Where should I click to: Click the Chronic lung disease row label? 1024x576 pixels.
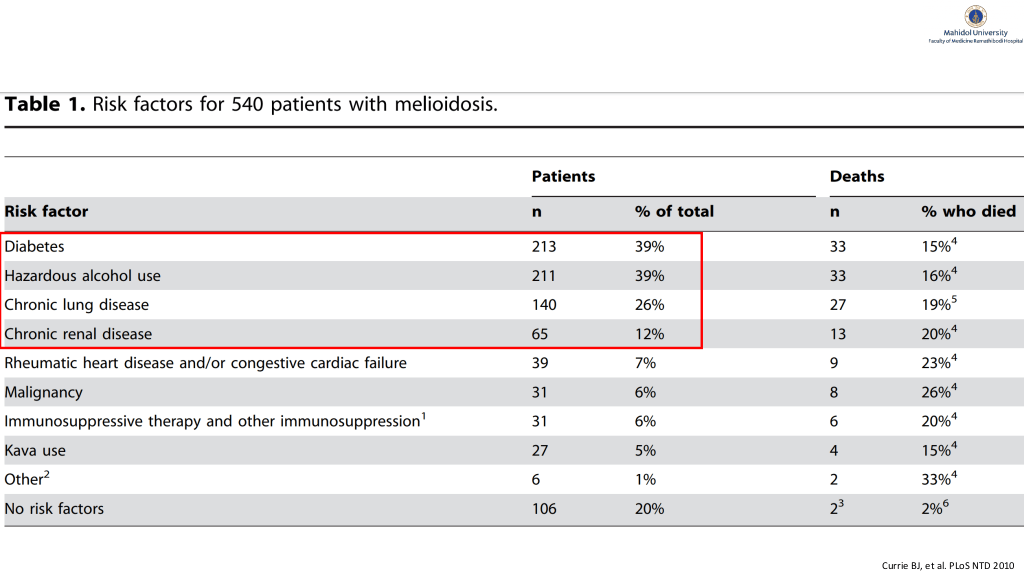[76, 304]
